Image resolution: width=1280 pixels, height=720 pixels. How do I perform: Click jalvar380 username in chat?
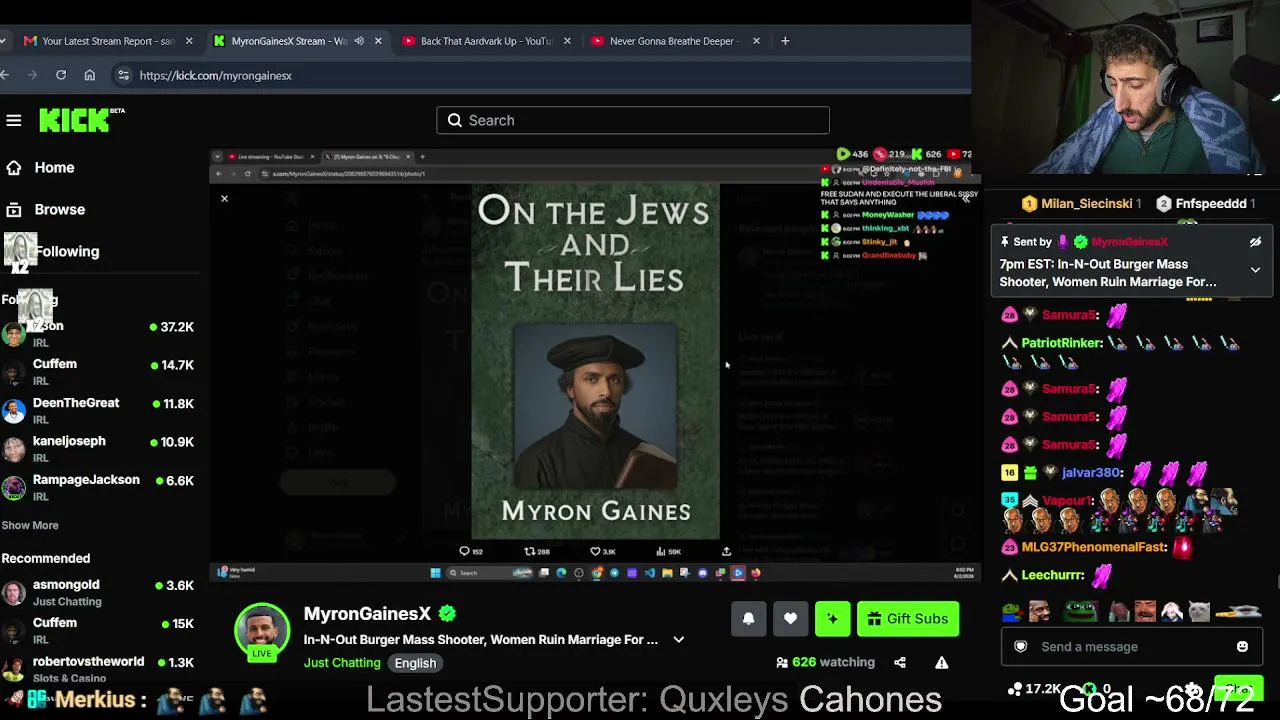tap(1092, 473)
